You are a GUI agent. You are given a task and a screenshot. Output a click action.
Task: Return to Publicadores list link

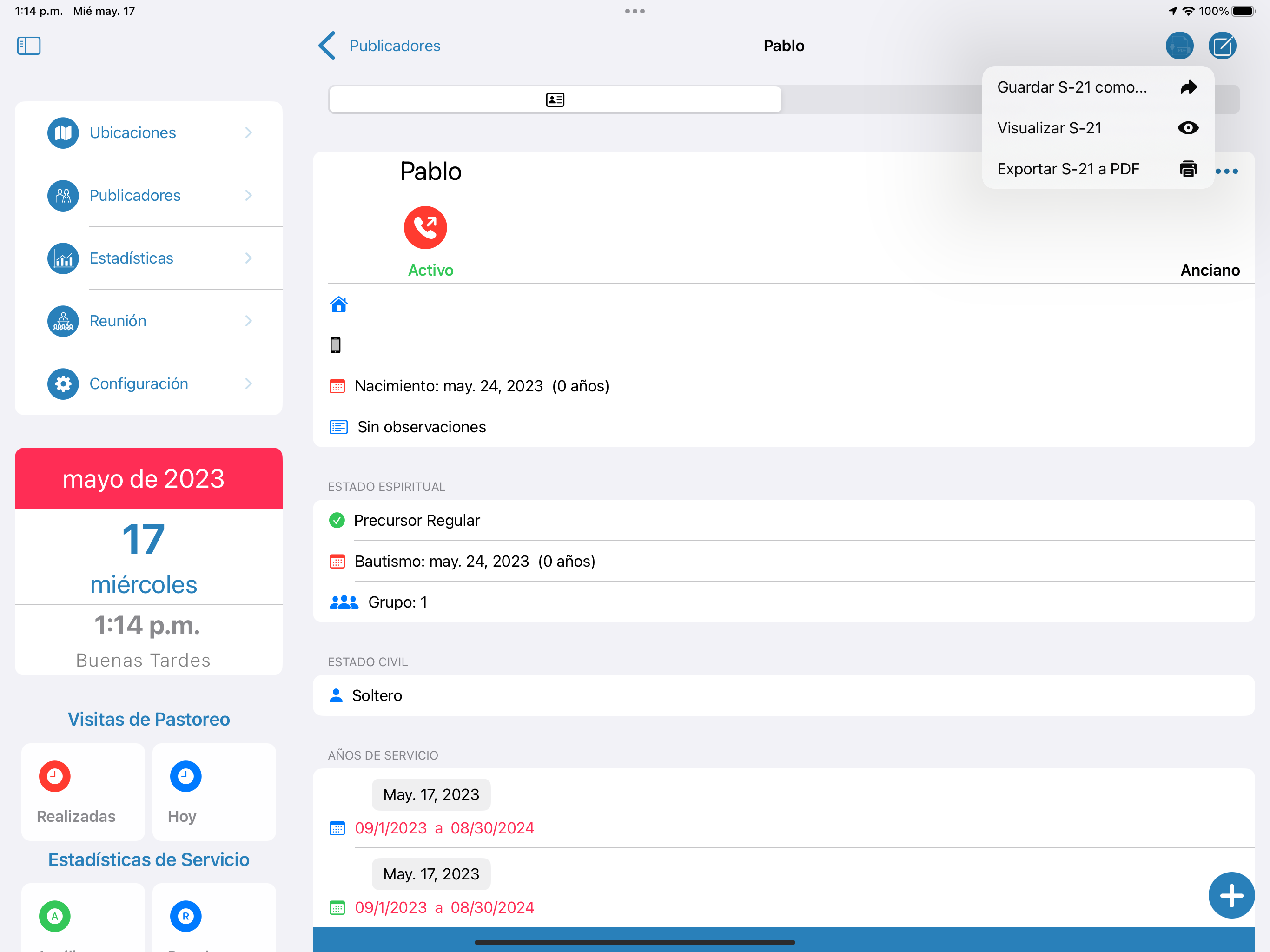[395, 46]
